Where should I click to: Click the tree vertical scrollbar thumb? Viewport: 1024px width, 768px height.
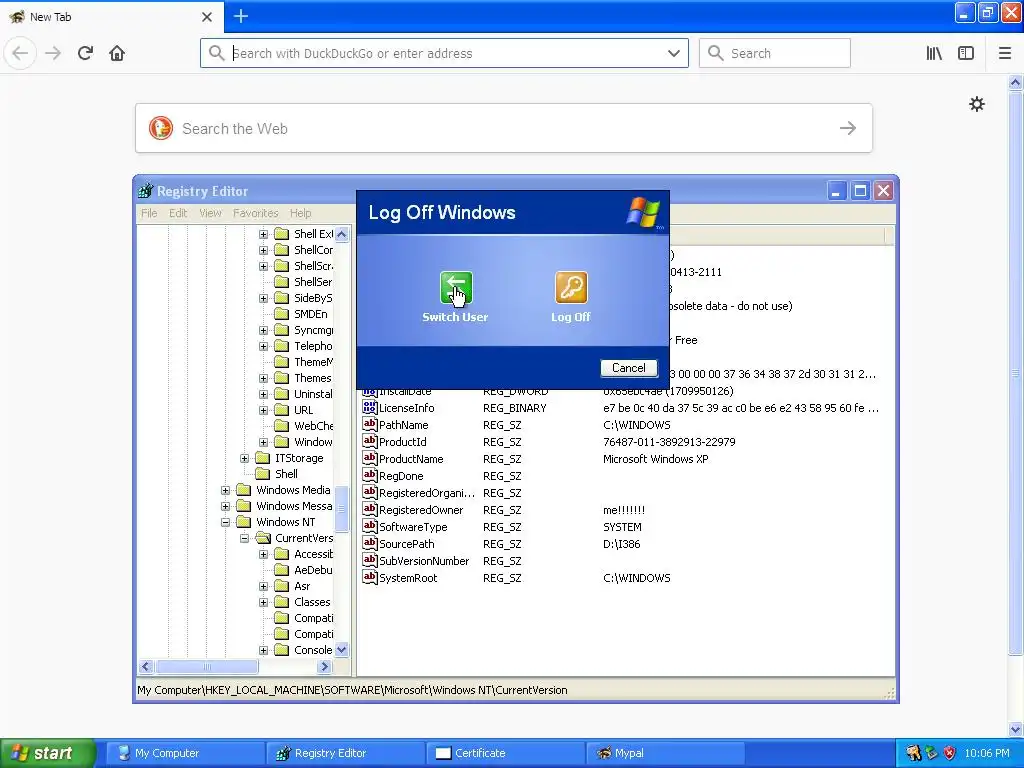tap(342, 509)
